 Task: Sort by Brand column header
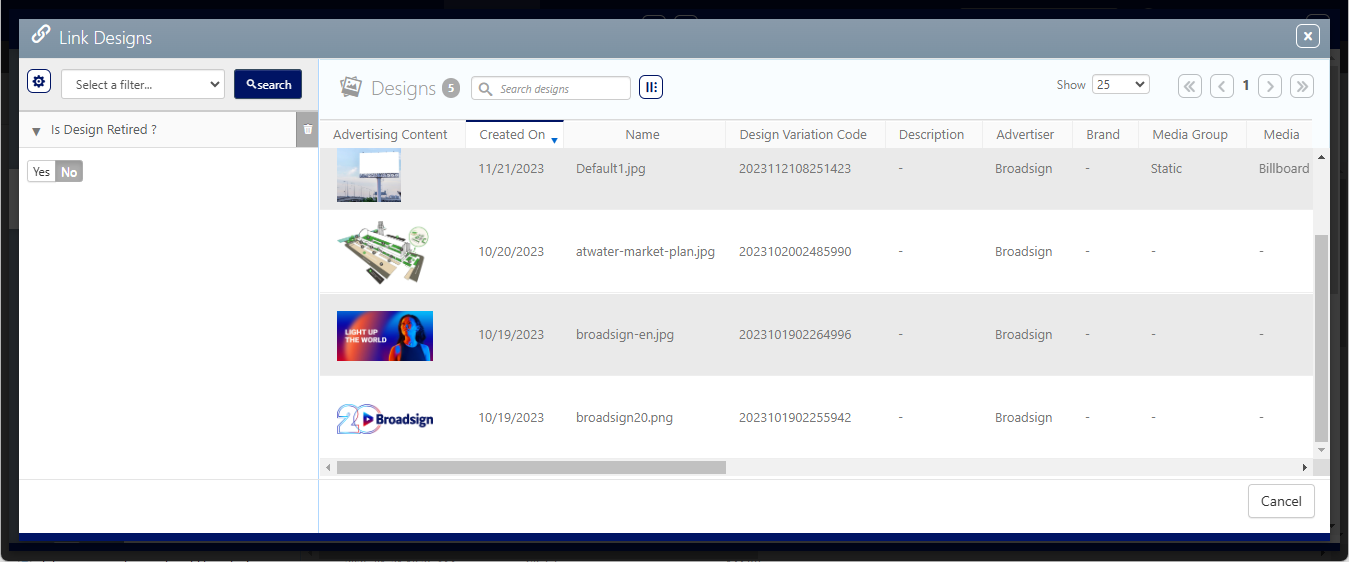coord(1103,134)
